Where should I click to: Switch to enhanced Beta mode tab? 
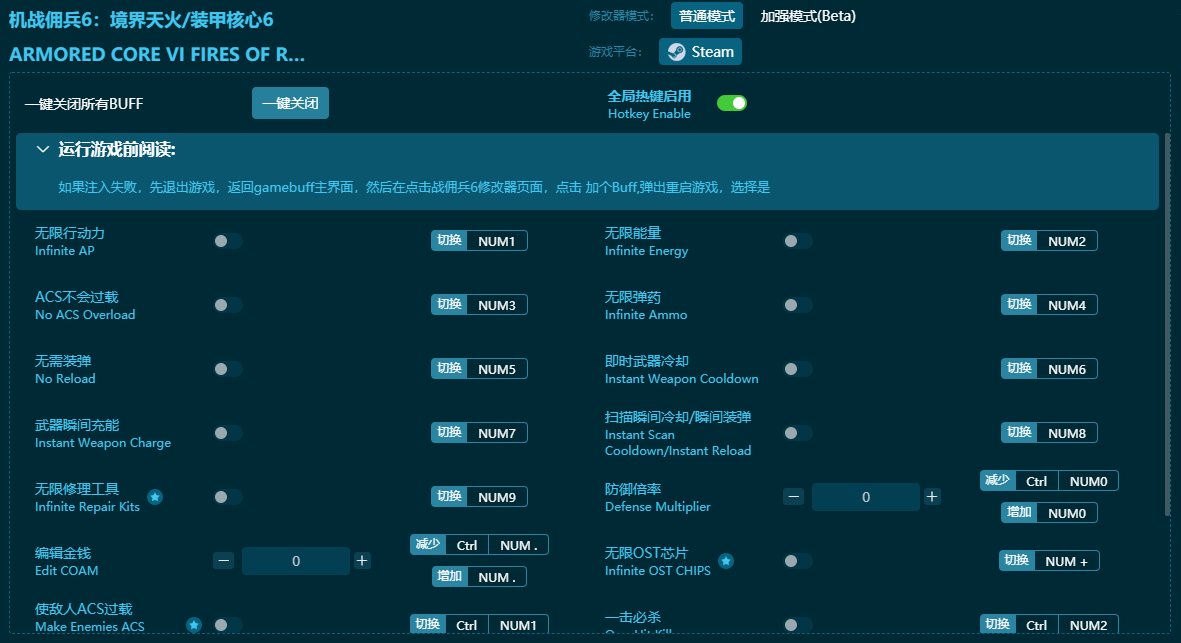coord(807,16)
